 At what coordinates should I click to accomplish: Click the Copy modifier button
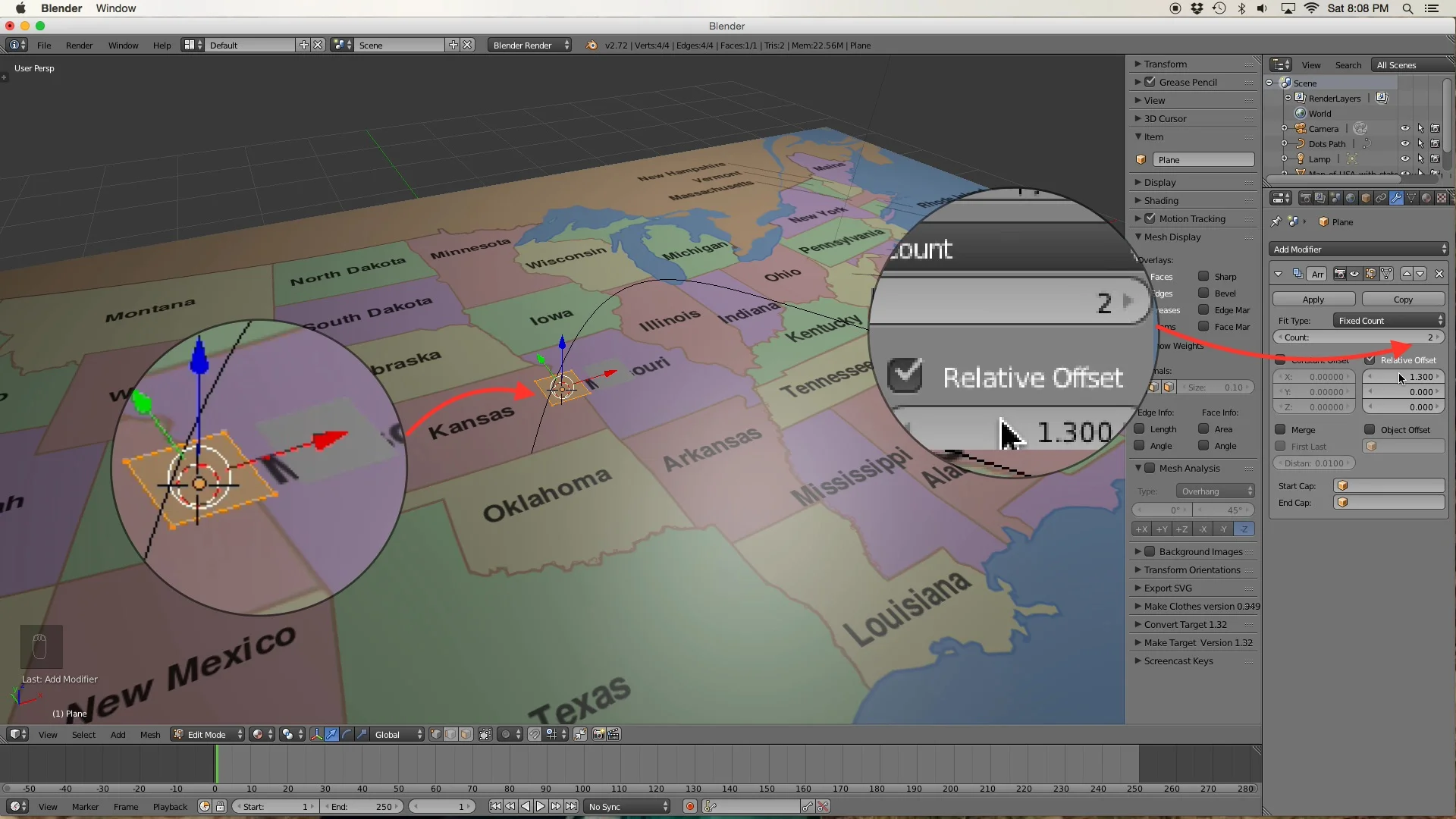(1403, 300)
